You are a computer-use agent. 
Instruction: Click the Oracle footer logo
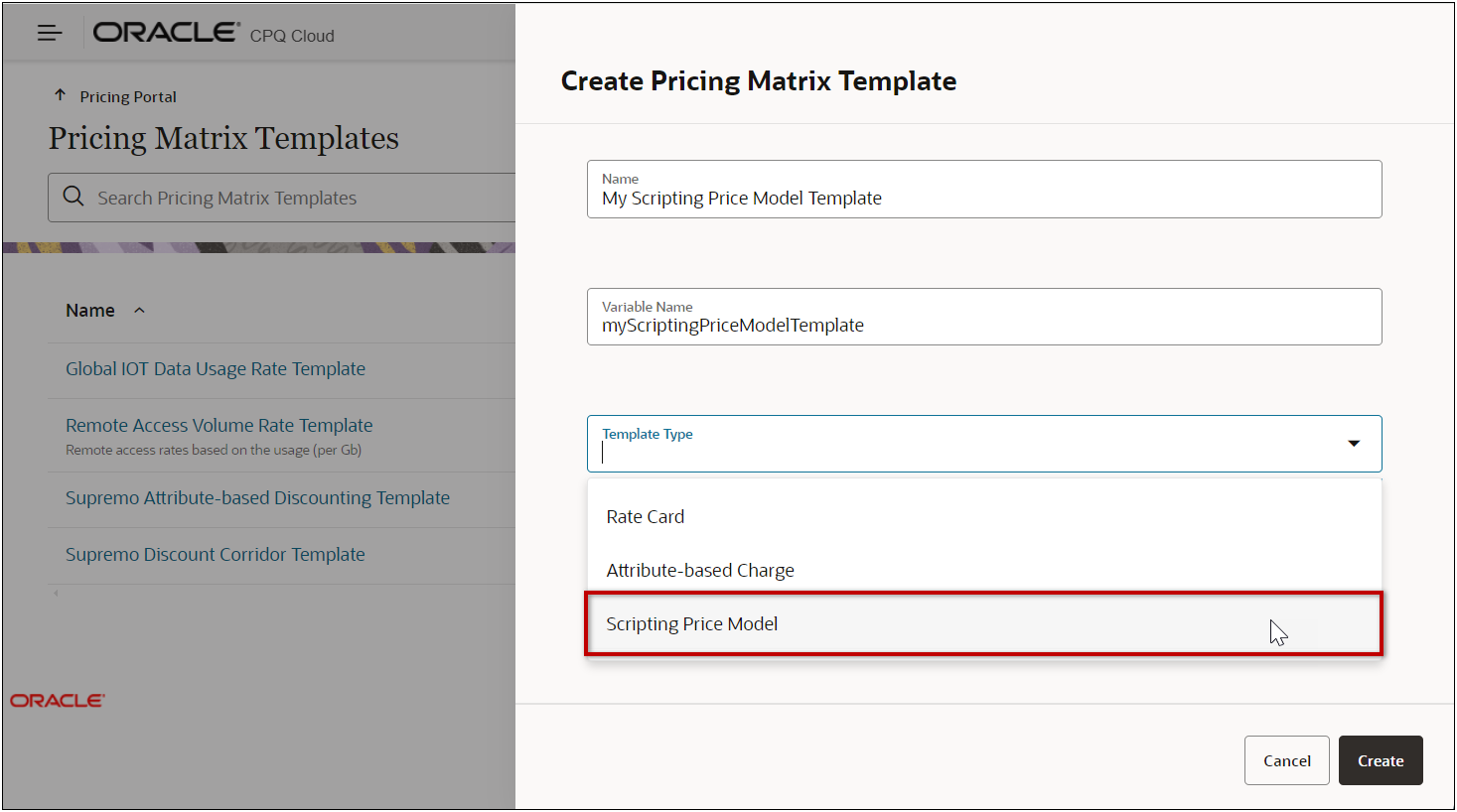point(58,701)
